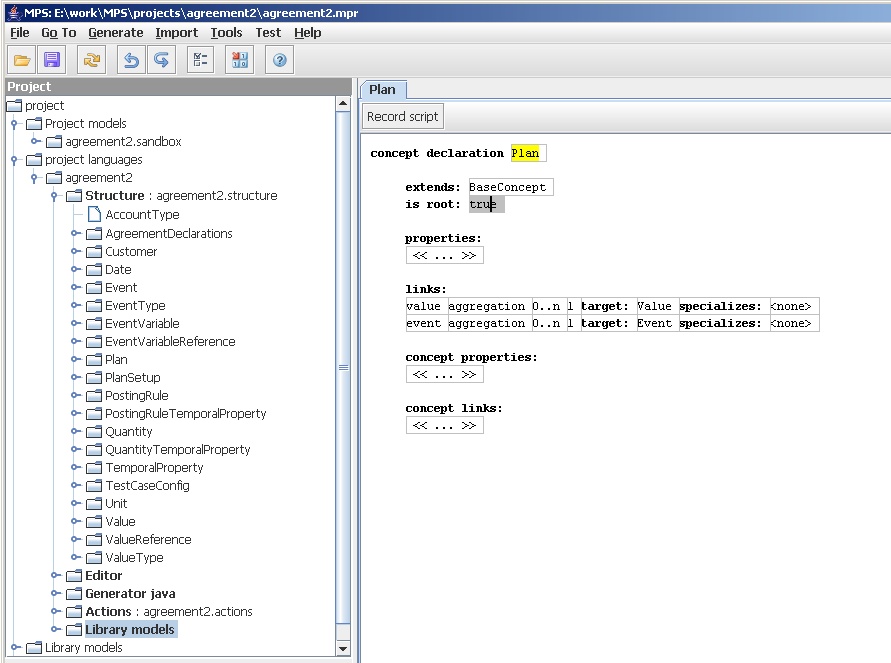Image resolution: width=891 pixels, height=663 pixels.
Task: Click the undo arrow toolbar icon
Action: click(x=130, y=61)
